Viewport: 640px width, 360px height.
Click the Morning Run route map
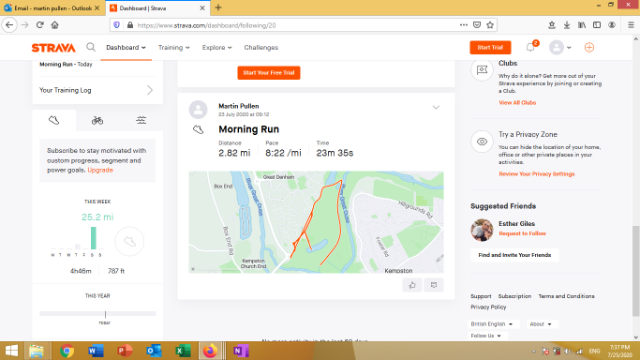click(316, 222)
